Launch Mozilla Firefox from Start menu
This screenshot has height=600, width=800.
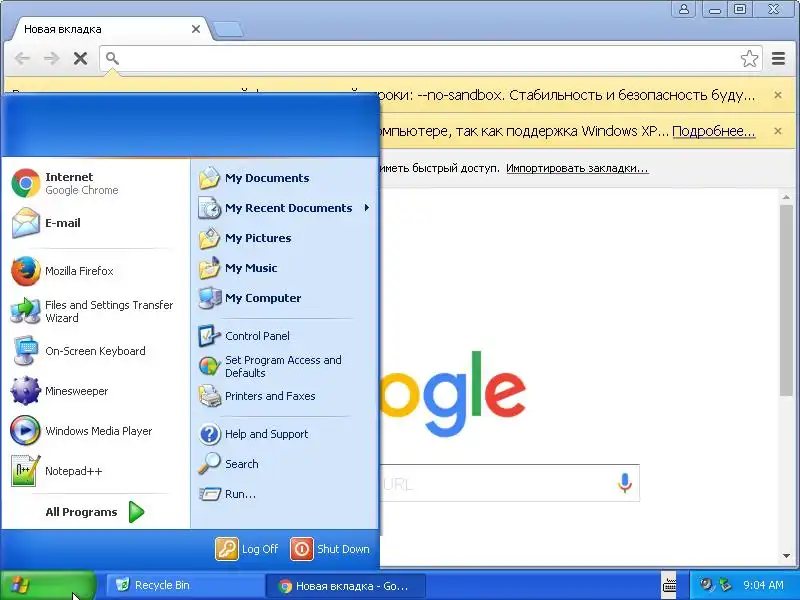click(95, 271)
